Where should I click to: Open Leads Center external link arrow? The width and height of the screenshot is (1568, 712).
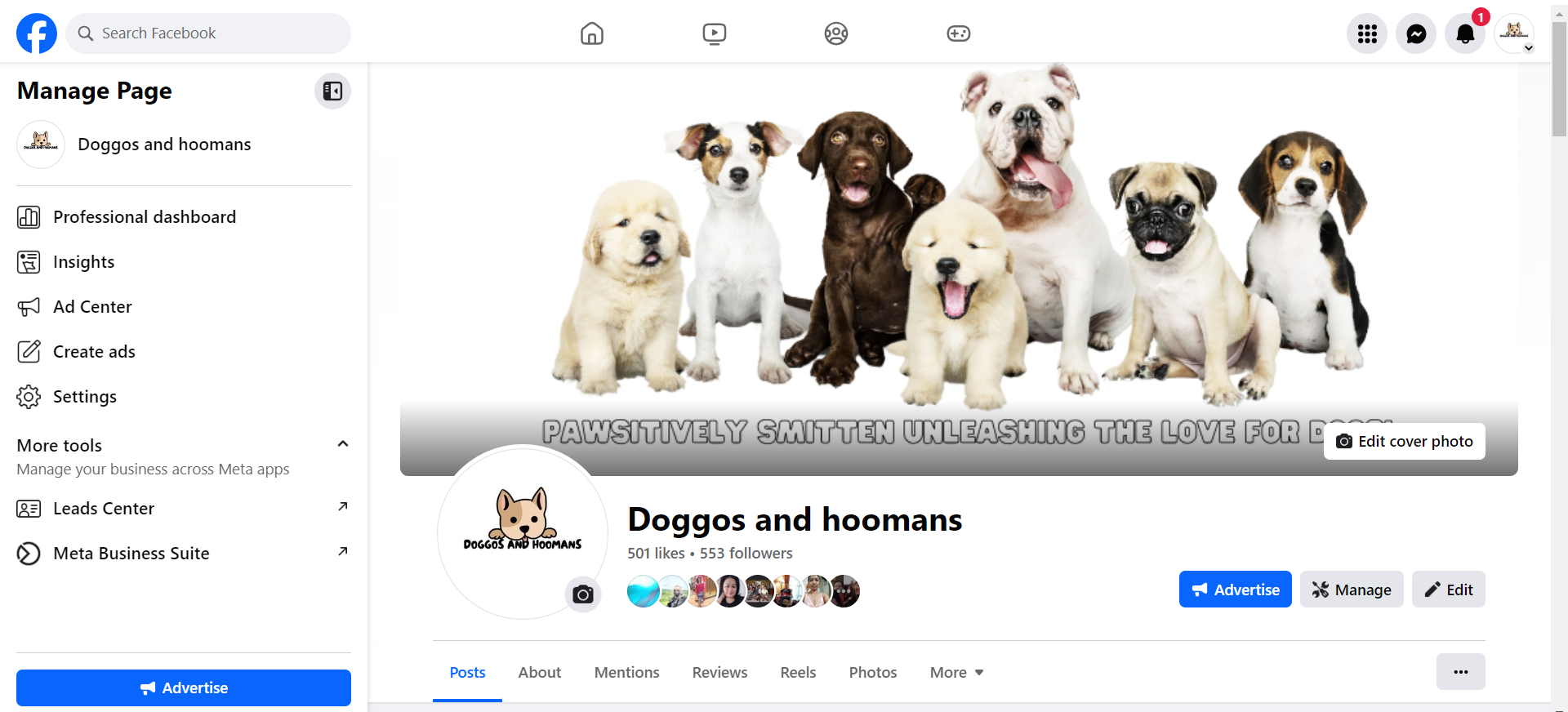pyautogui.click(x=343, y=506)
